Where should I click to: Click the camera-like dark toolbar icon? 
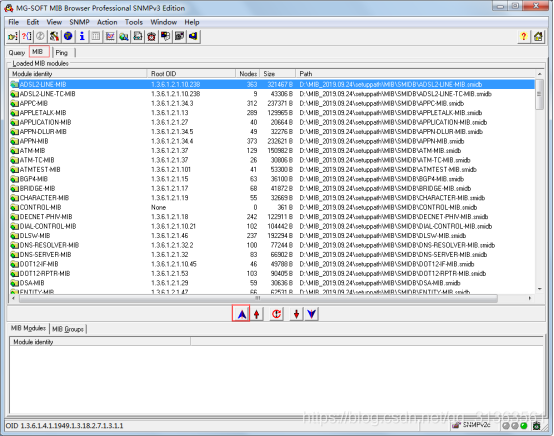(x=179, y=36)
